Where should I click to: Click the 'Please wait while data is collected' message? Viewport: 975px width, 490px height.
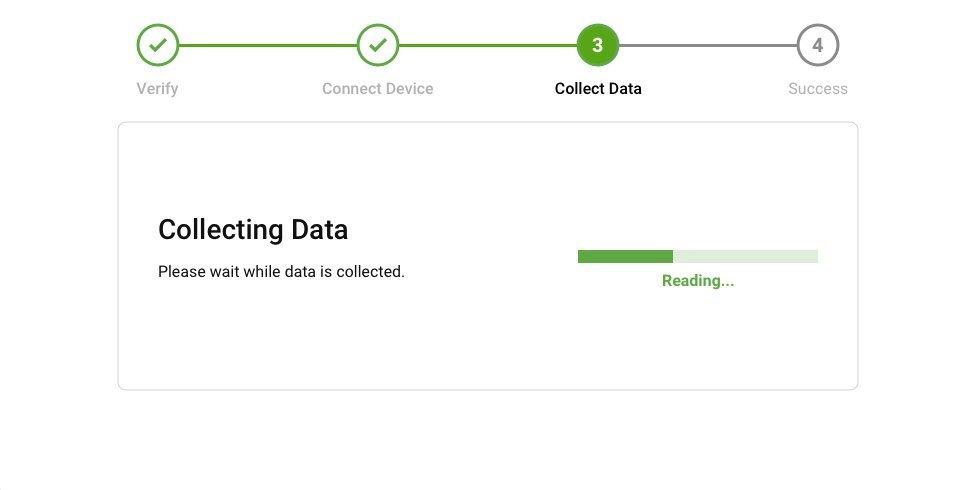(281, 272)
